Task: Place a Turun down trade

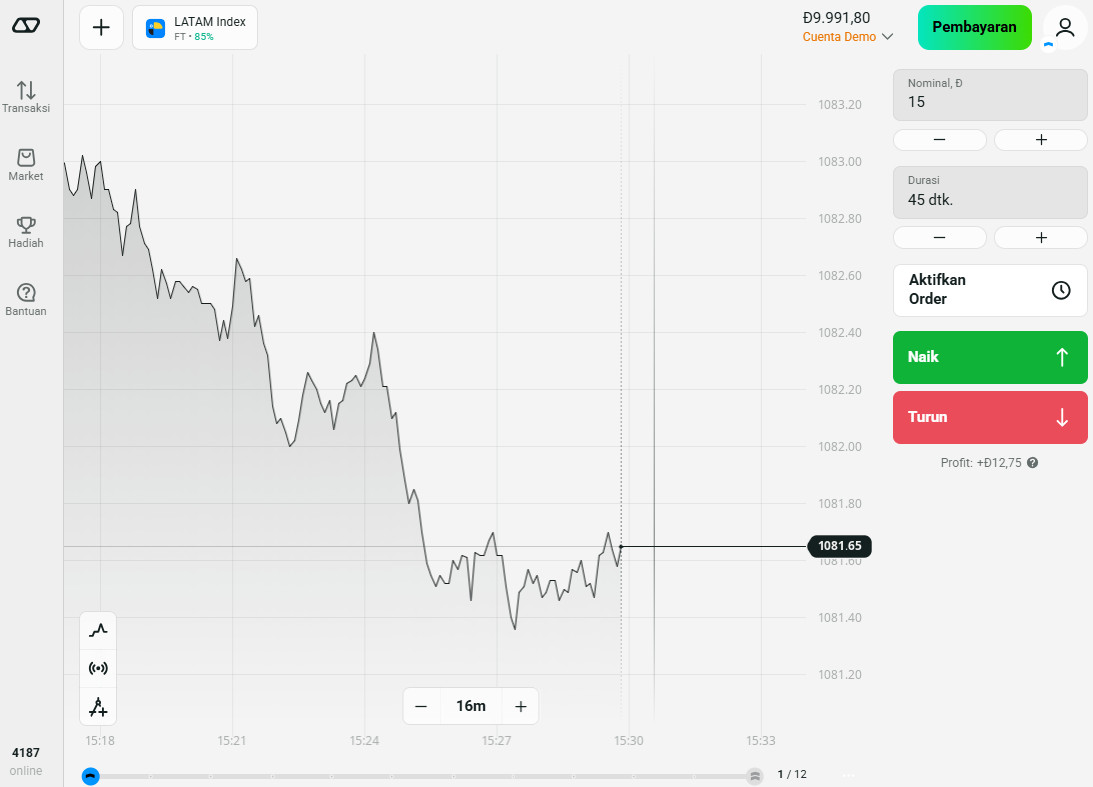Action: click(x=989, y=417)
